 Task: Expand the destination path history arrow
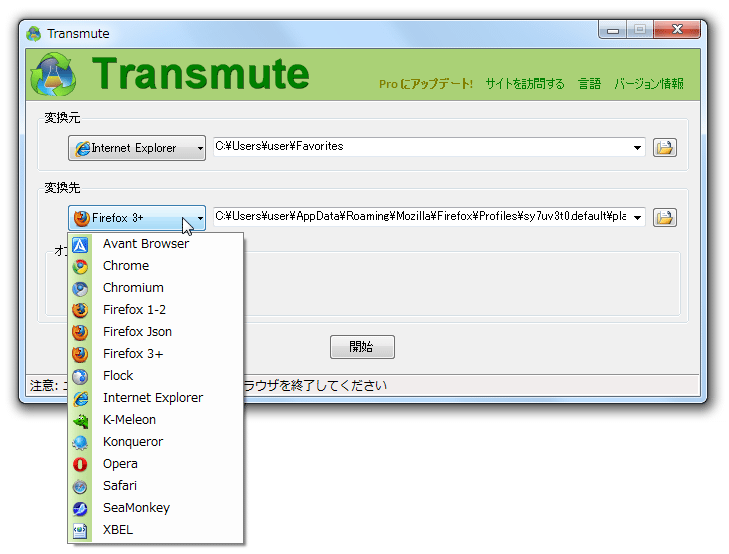coord(637,218)
